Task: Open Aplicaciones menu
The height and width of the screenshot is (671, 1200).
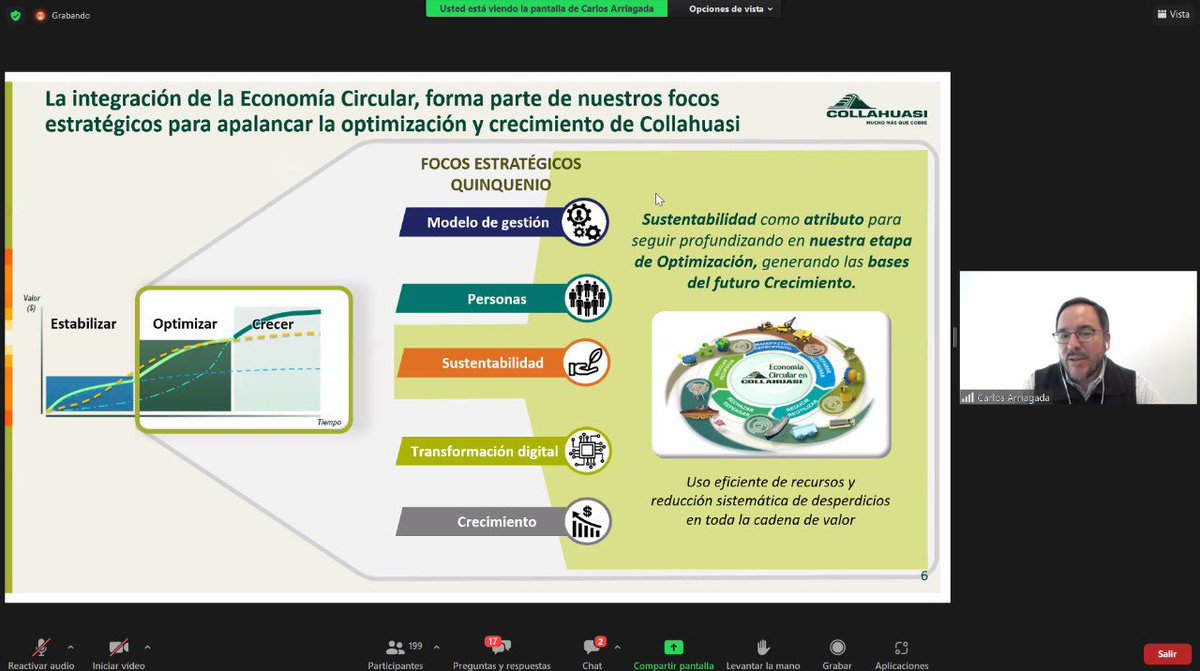Action: 901,652
